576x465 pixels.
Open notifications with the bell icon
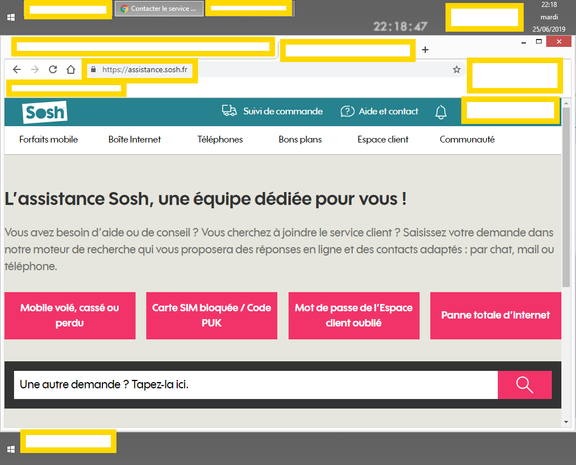pos(441,112)
